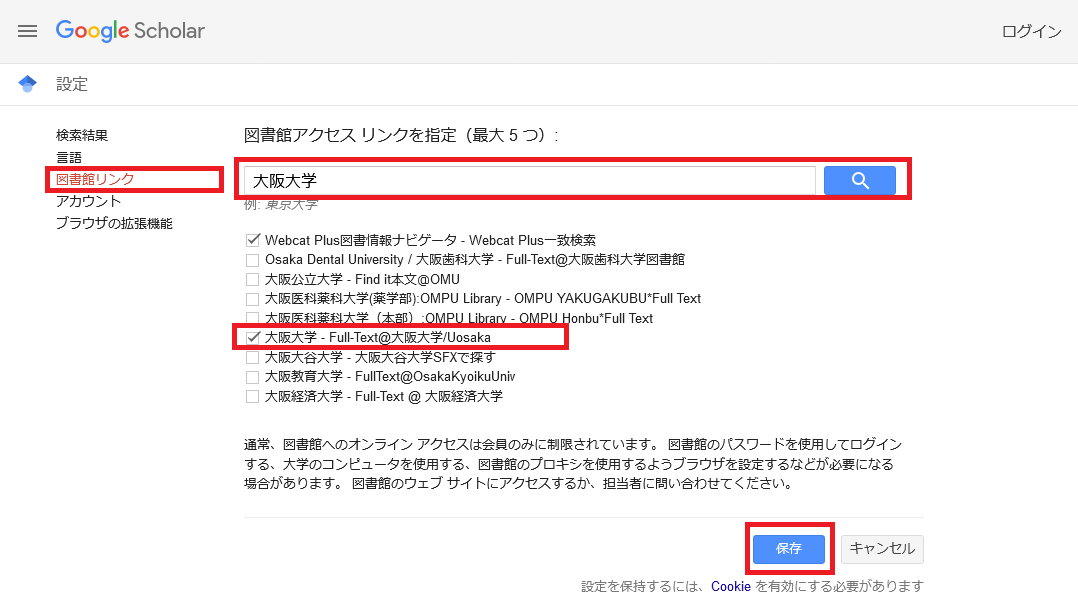
Task: Check the 大阪公立大学 Find it本文@OMU checkbox
Action: pyautogui.click(x=252, y=279)
